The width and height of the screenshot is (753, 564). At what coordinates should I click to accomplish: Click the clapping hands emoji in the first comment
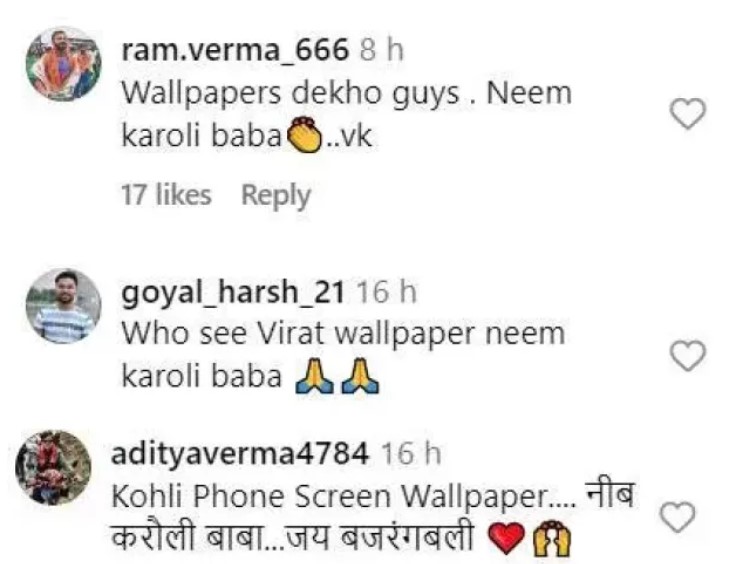pyautogui.click(x=304, y=135)
